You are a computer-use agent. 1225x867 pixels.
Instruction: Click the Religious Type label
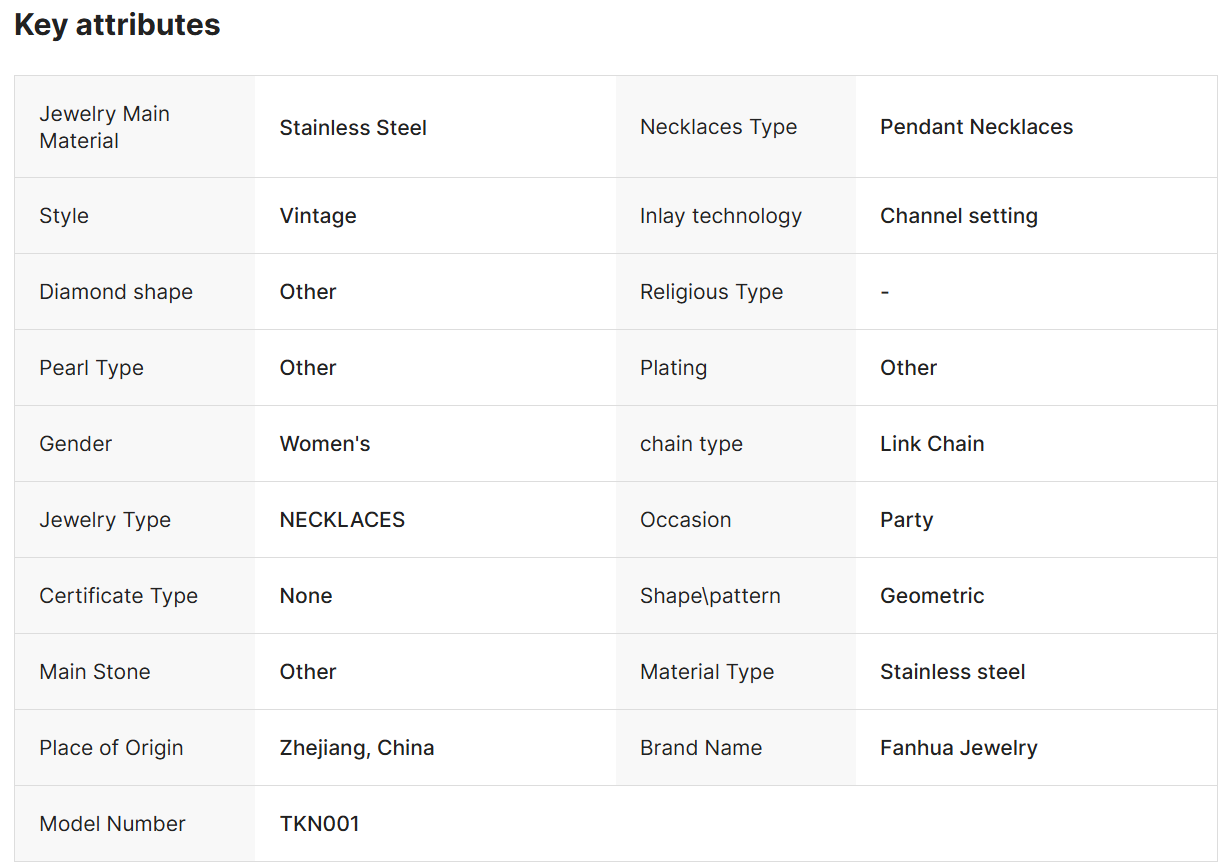click(x=711, y=292)
